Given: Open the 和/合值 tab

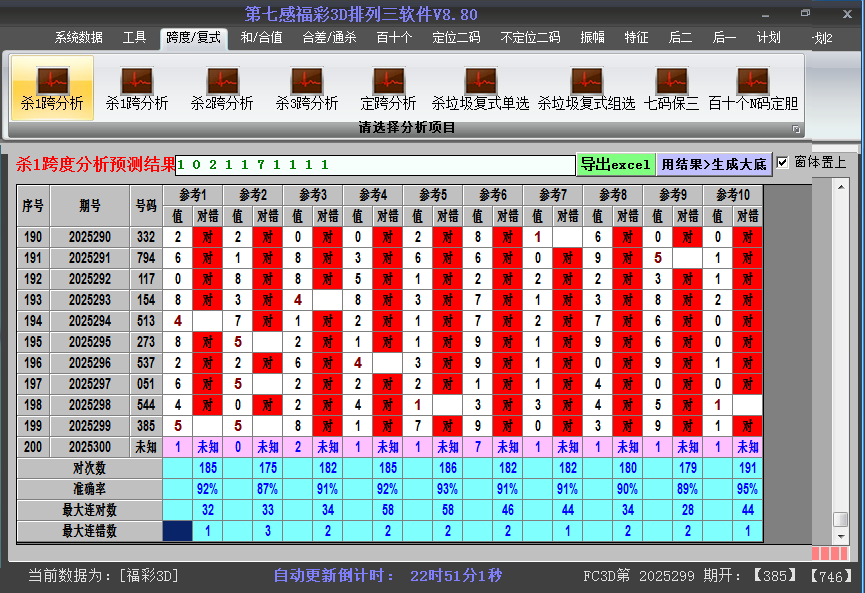Looking at the screenshot, I should tap(261, 38).
